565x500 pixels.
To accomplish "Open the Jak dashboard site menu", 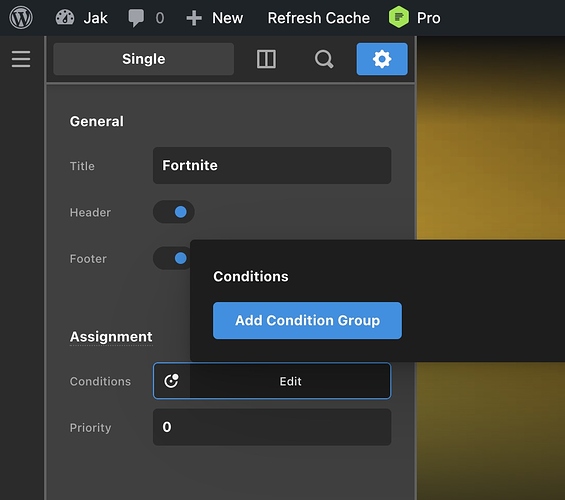I will coord(81,18).
